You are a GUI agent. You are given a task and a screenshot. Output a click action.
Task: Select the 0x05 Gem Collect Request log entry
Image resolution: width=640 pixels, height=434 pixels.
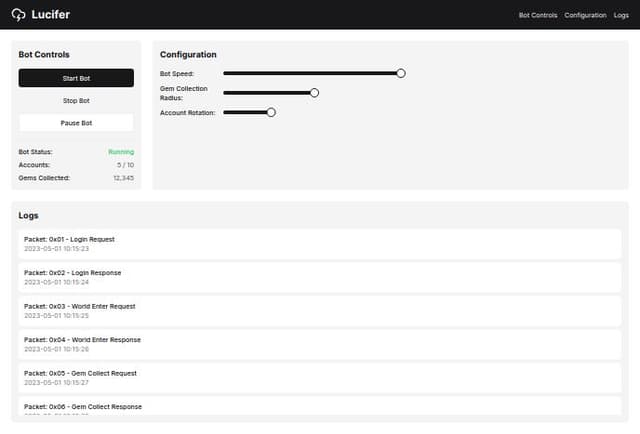pyautogui.click(x=320, y=378)
